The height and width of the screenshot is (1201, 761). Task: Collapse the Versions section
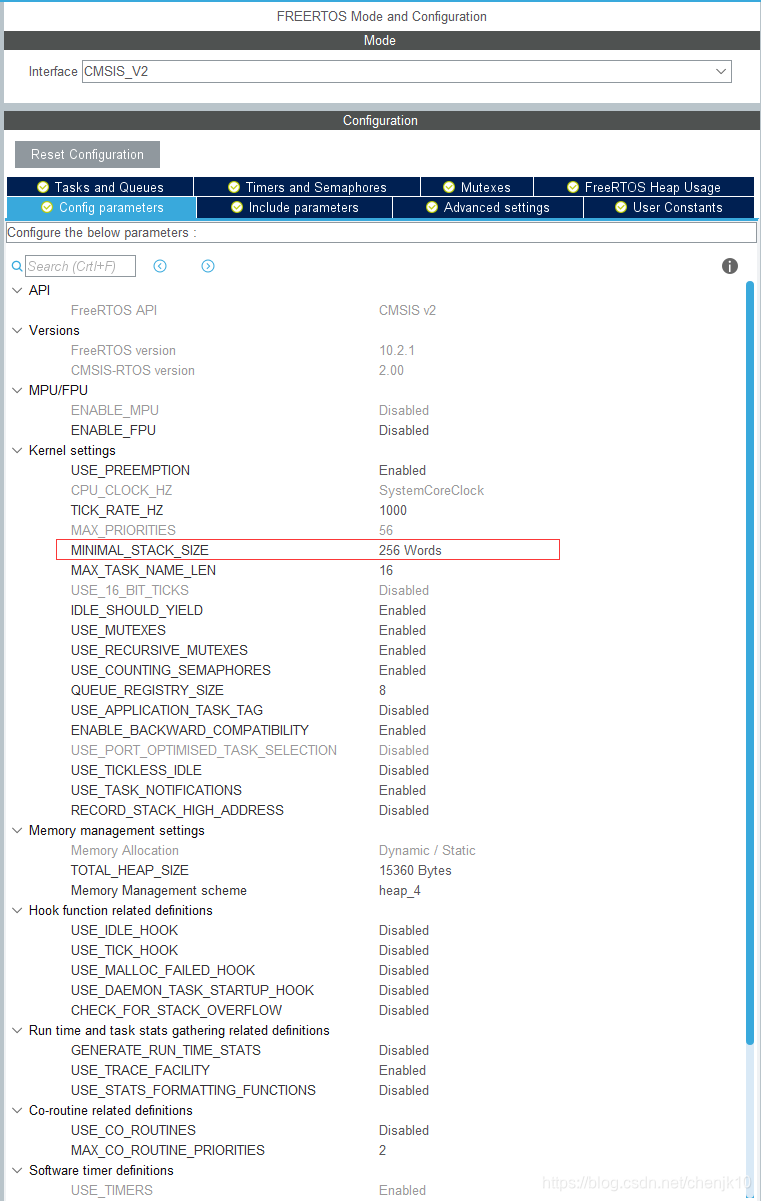(x=16, y=330)
